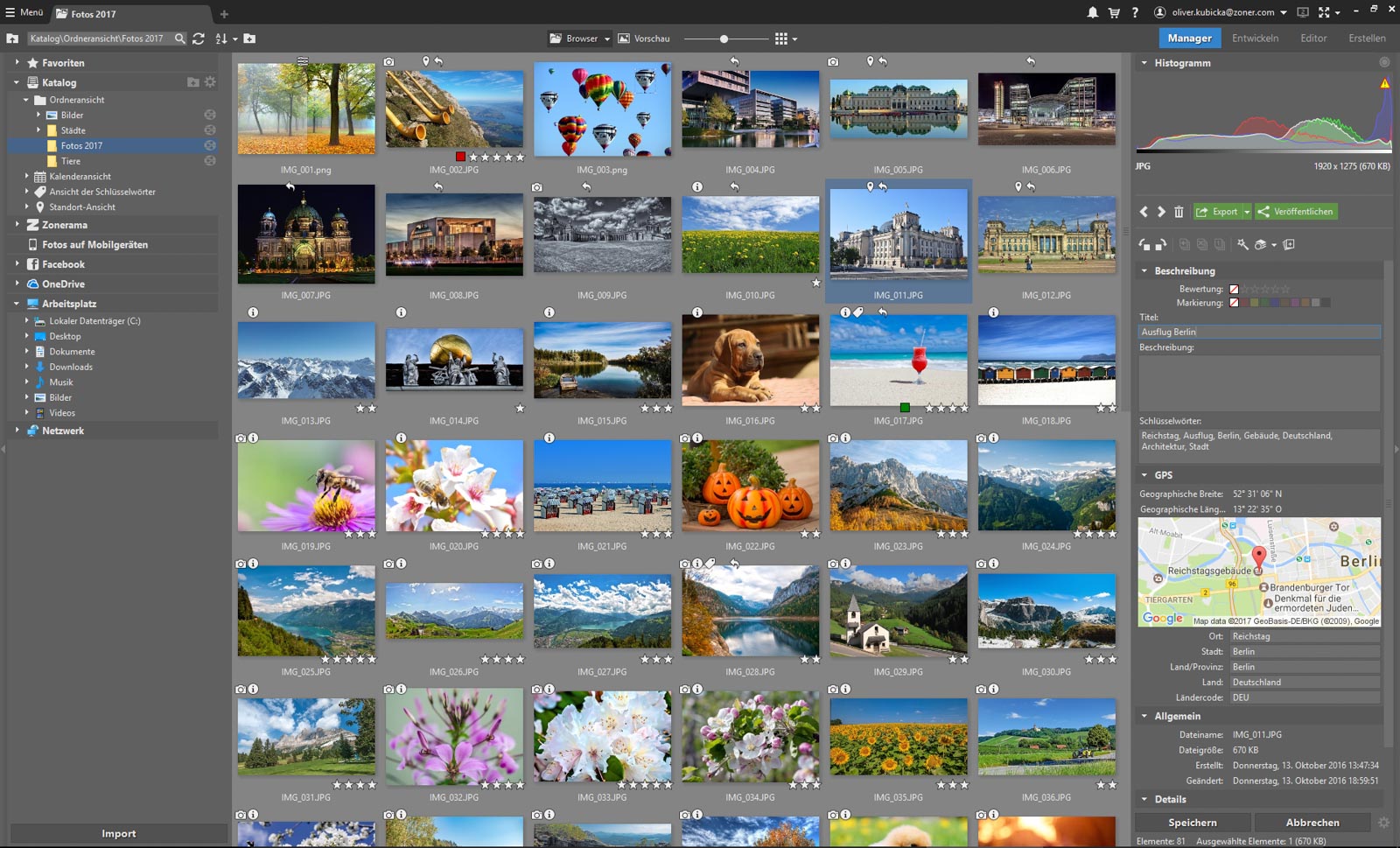Open the batch filter tool icon

click(1261, 245)
